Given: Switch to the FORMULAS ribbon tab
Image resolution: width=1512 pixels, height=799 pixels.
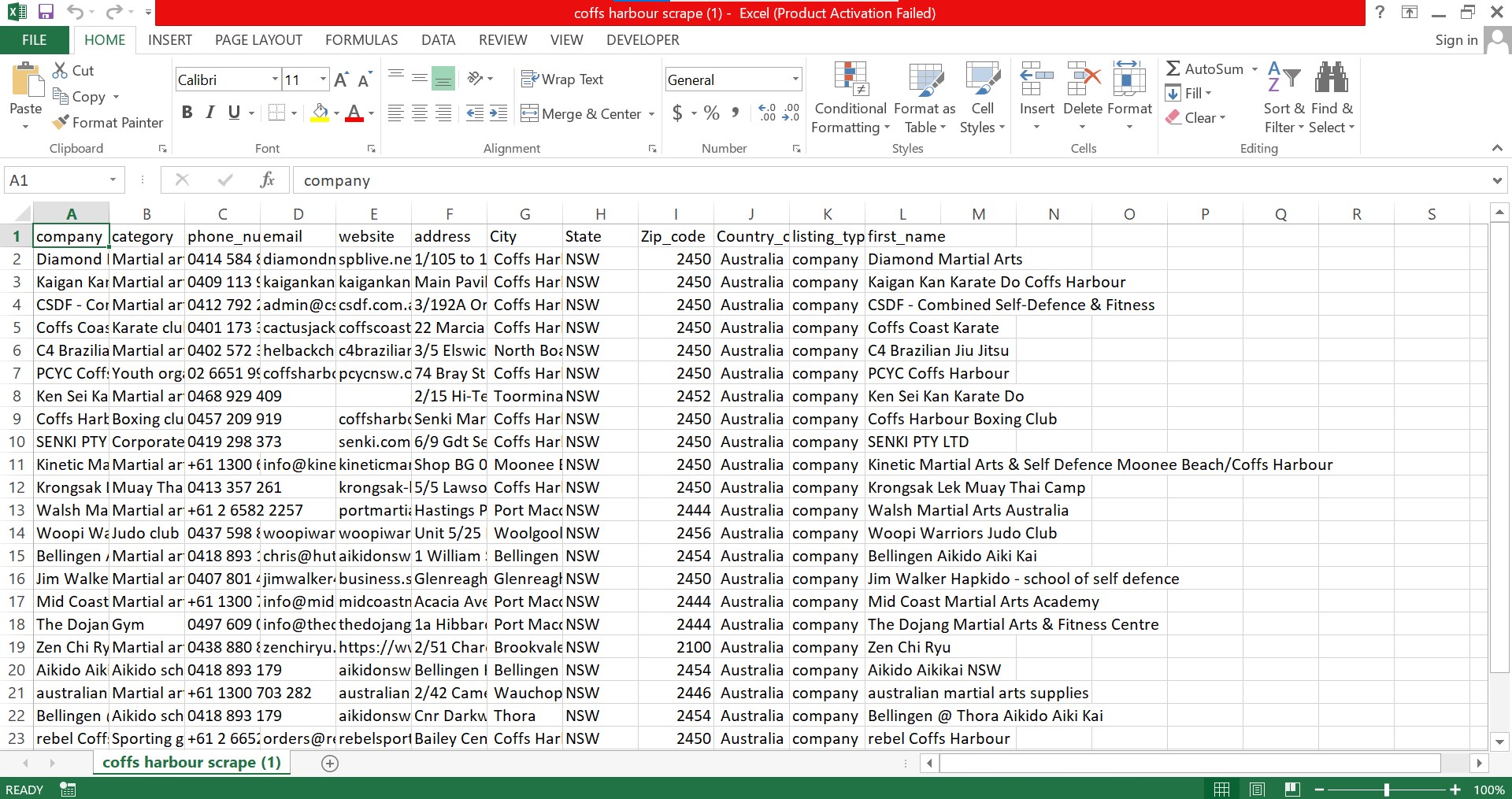Looking at the screenshot, I should (361, 40).
